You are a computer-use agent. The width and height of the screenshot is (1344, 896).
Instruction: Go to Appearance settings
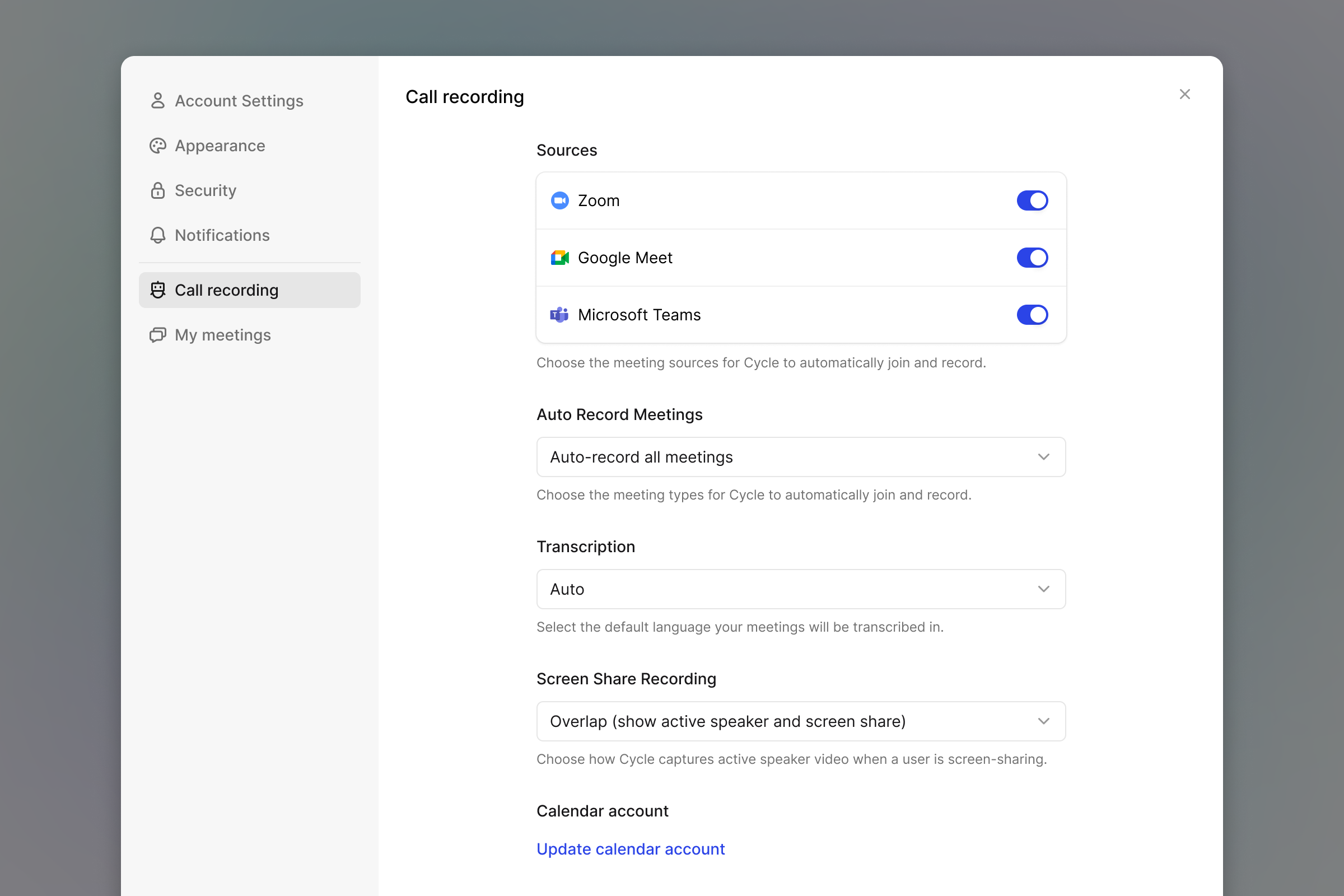click(x=249, y=146)
